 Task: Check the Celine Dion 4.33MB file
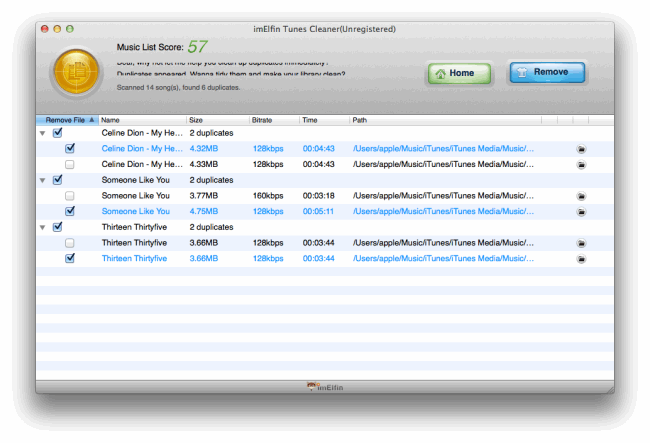tap(70, 165)
